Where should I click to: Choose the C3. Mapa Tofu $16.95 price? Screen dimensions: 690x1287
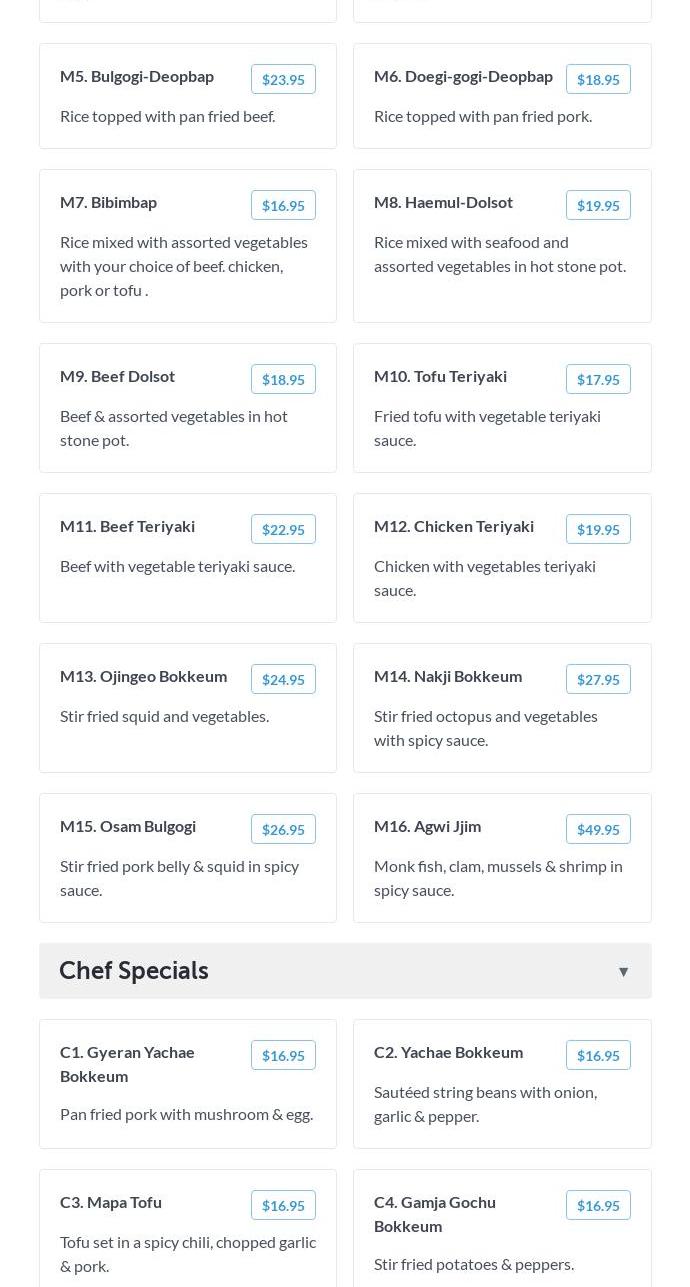click(x=283, y=1206)
